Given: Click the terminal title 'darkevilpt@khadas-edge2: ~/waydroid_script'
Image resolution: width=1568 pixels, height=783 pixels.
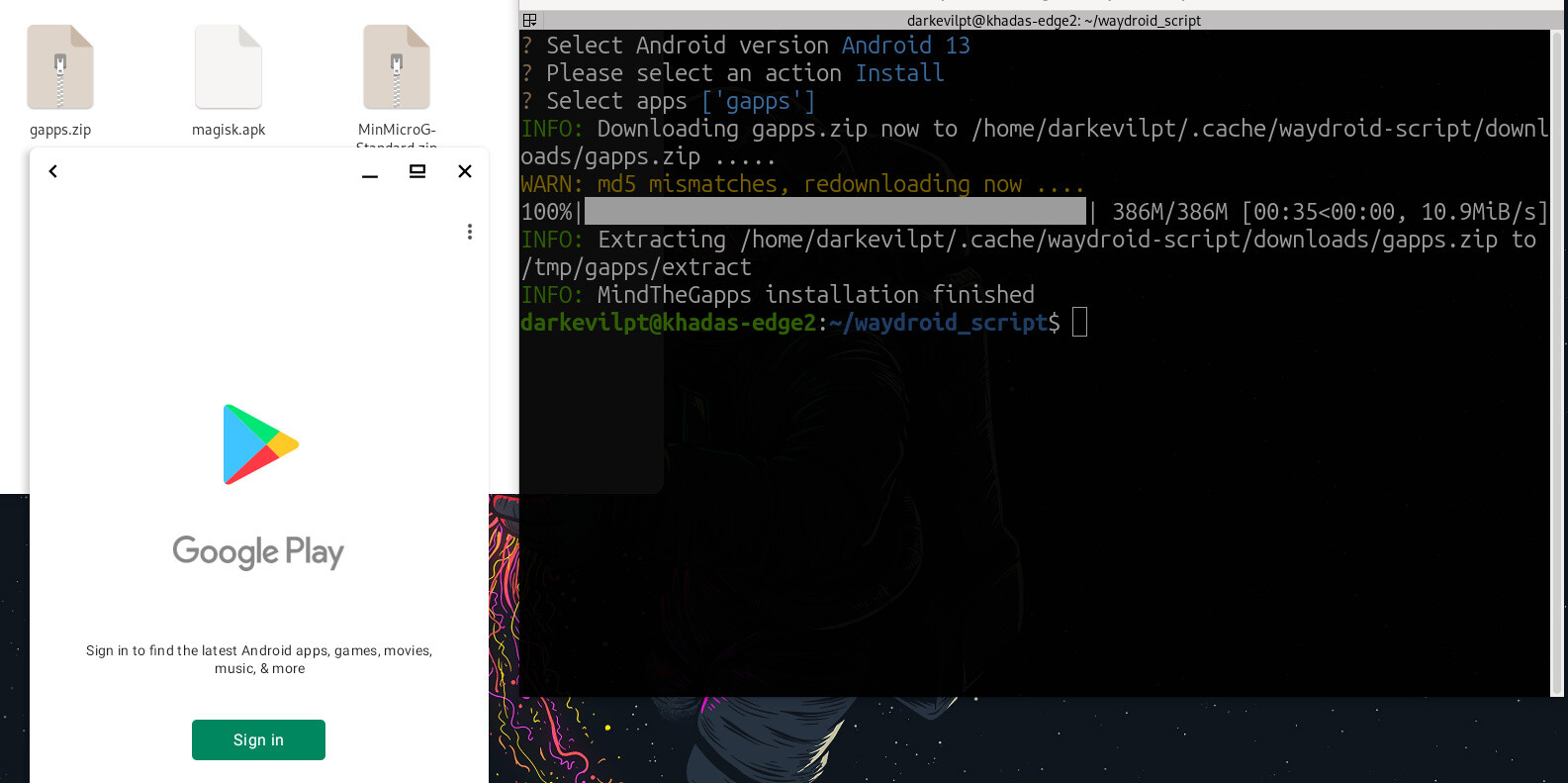Looking at the screenshot, I should [1054, 20].
